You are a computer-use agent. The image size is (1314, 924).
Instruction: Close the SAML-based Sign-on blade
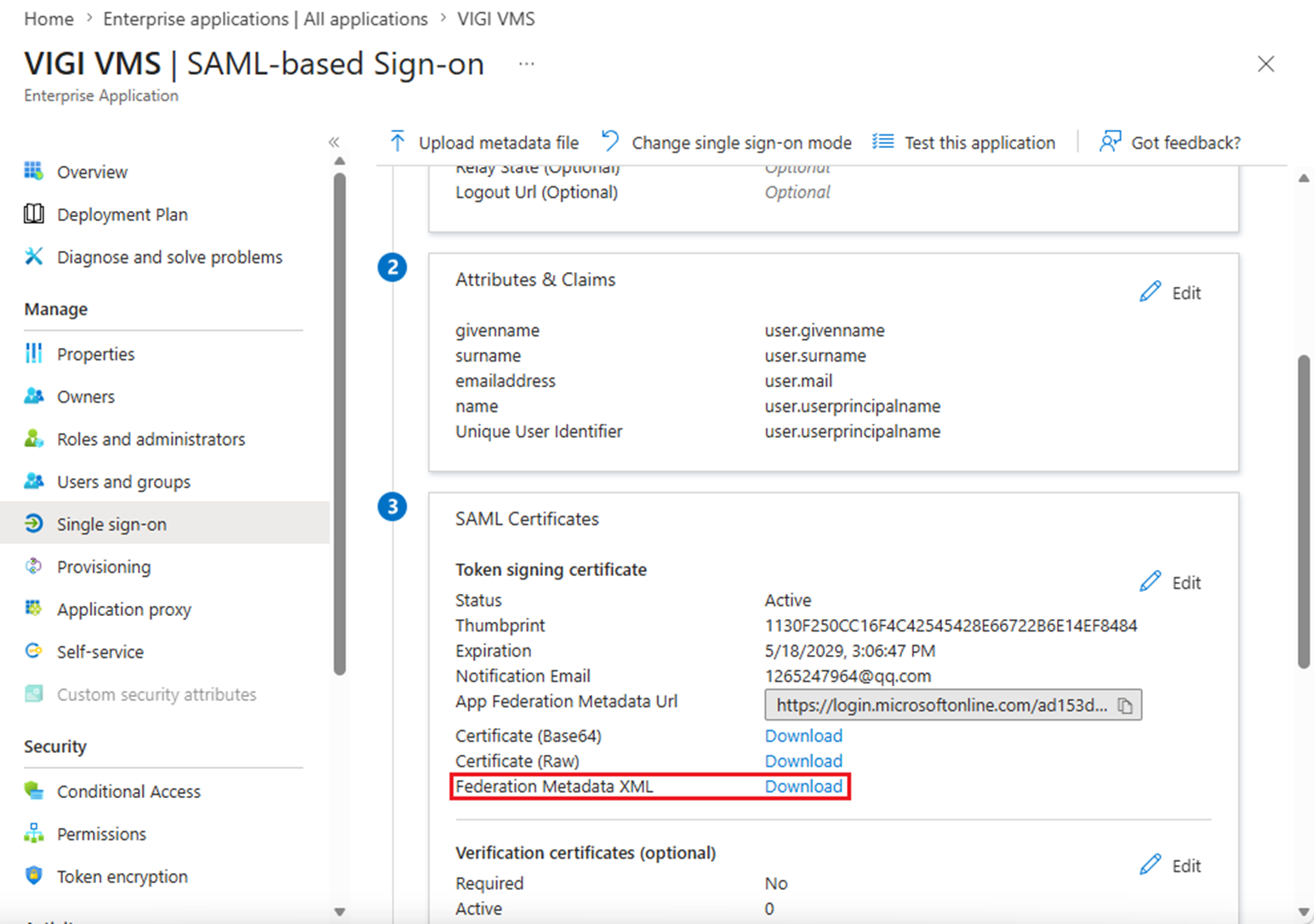click(x=1265, y=64)
